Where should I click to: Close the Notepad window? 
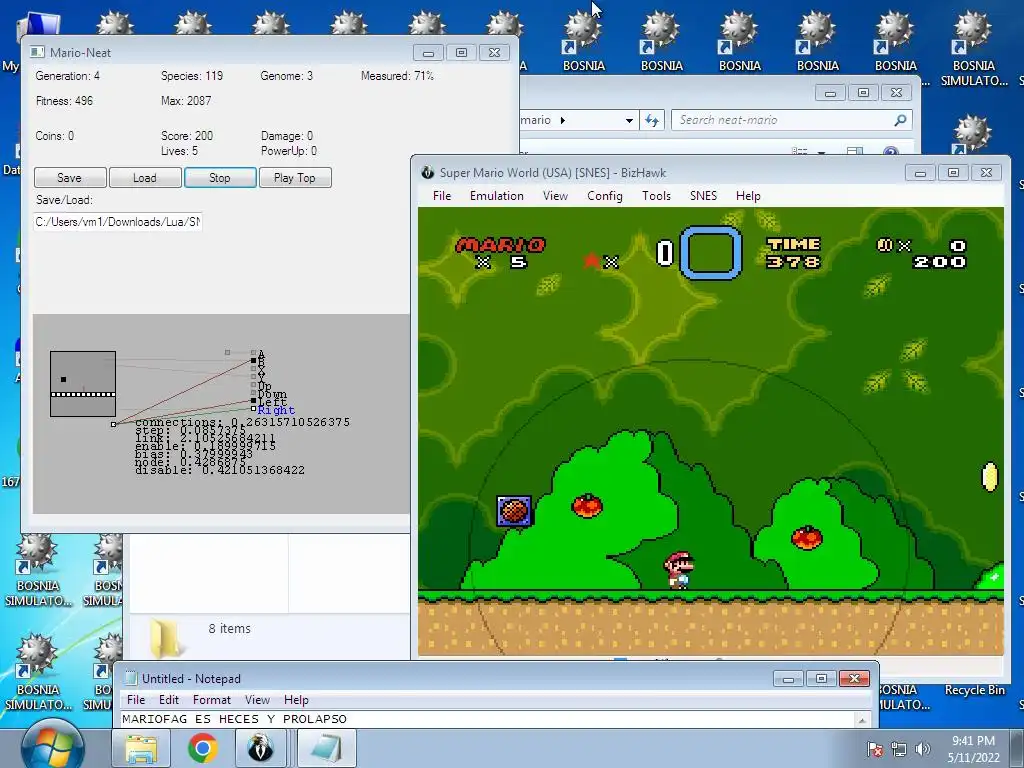[x=854, y=679]
